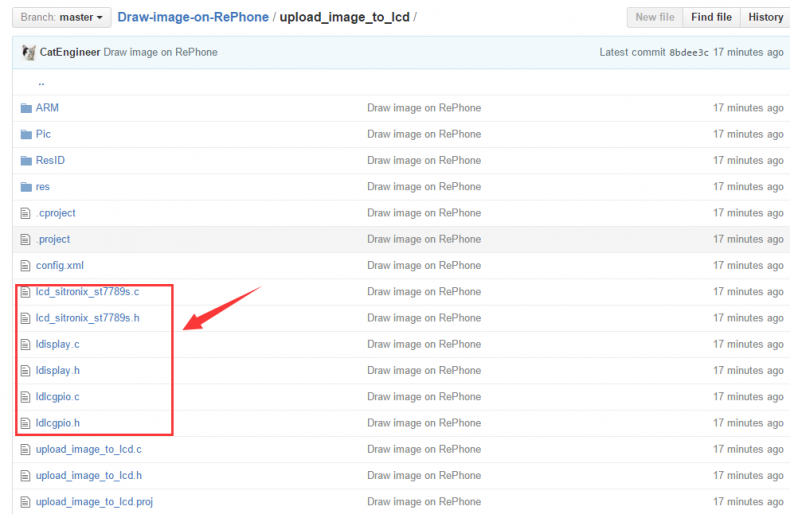
Task: Open the ldlcgpio.c file
Action: tap(57, 397)
